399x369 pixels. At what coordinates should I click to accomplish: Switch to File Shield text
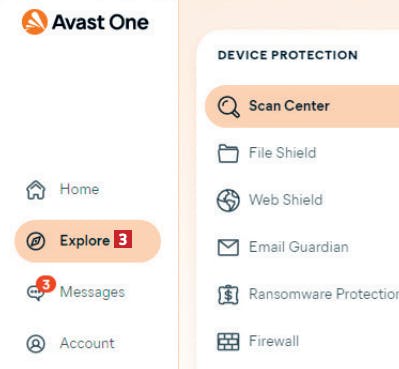coord(282,153)
